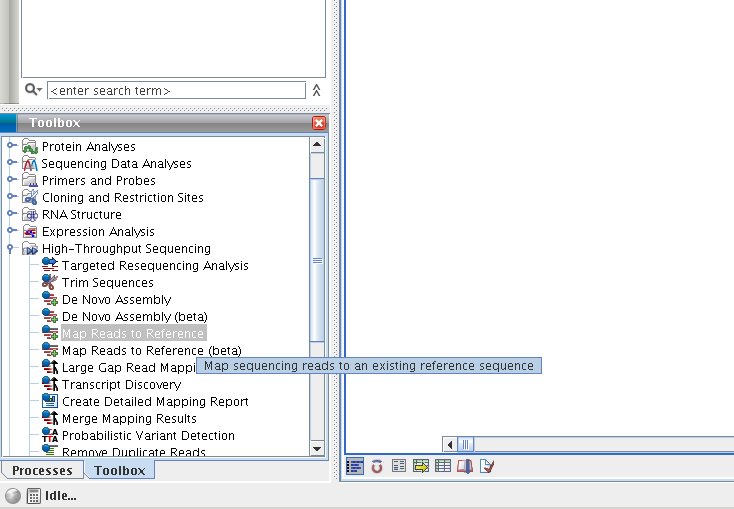Click the Large Gap Read Mapping icon
Viewport: 734px width, 509px height.
[x=50, y=367]
